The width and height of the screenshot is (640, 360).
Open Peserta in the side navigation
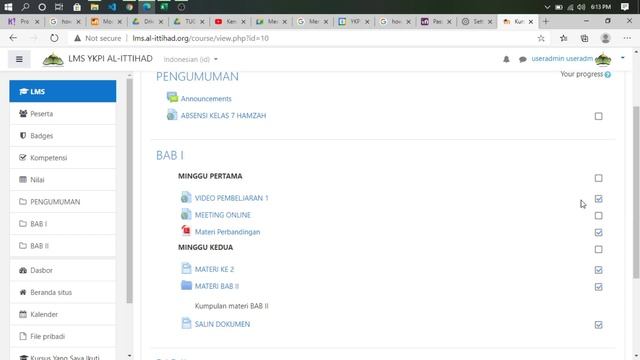click(x=63, y=113)
